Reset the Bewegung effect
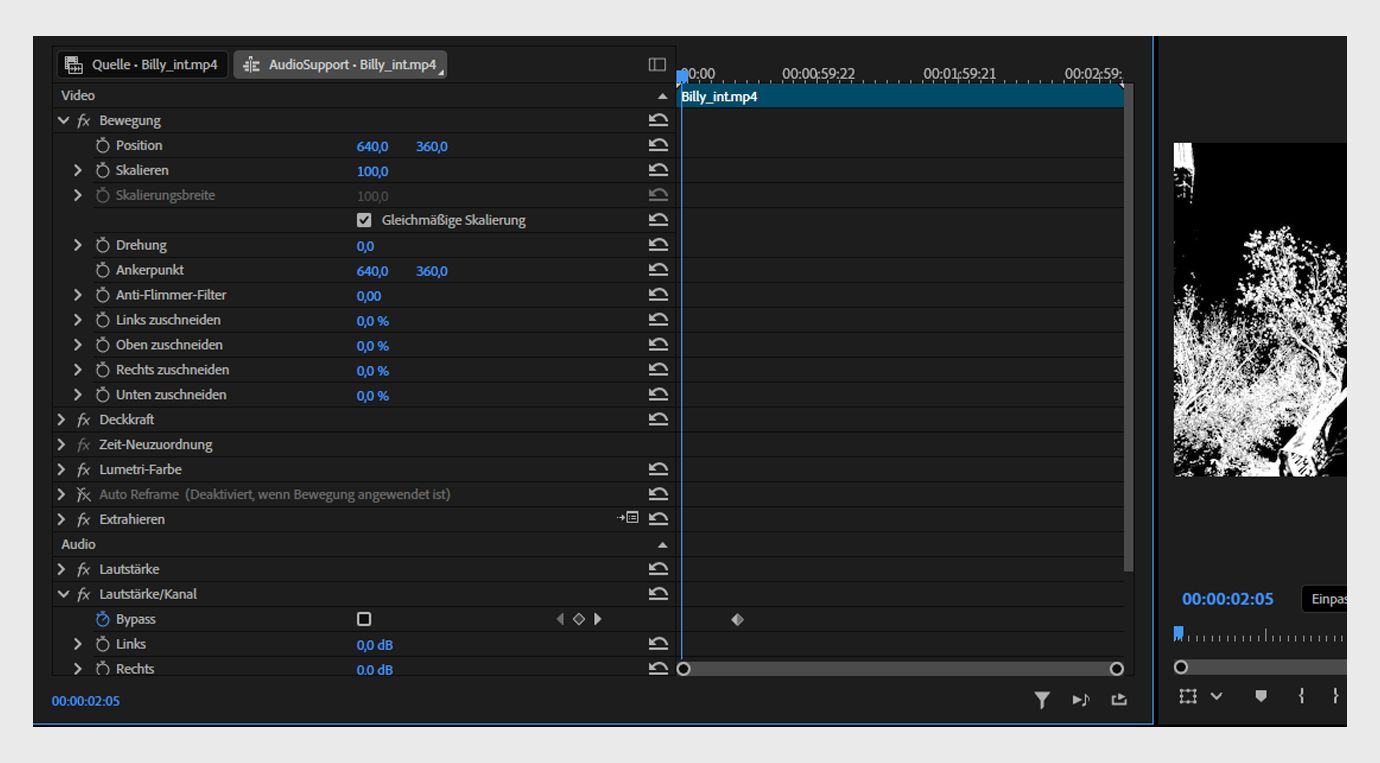Image resolution: width=1380 pixels, height=763 pixels. pyautogui.click(x=658, y=120)
